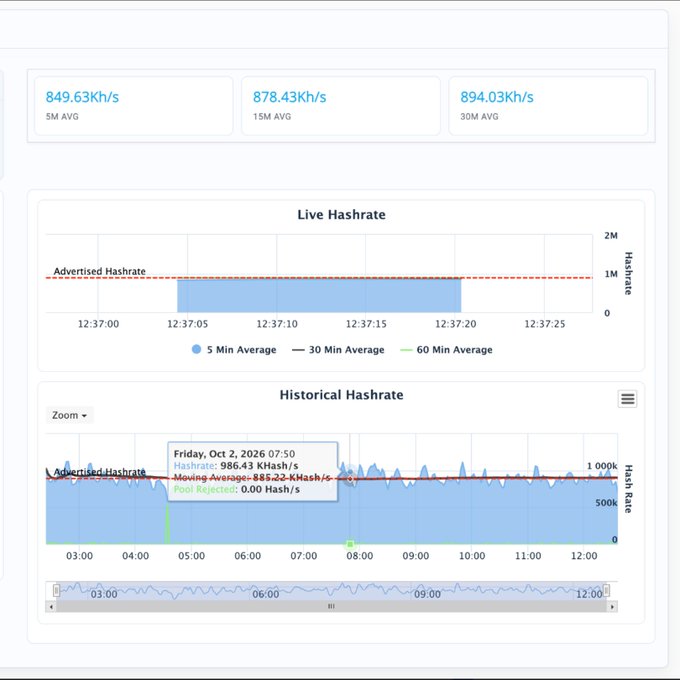Click the highlighted hashrate point near 07:50

(x=350, y=472)
